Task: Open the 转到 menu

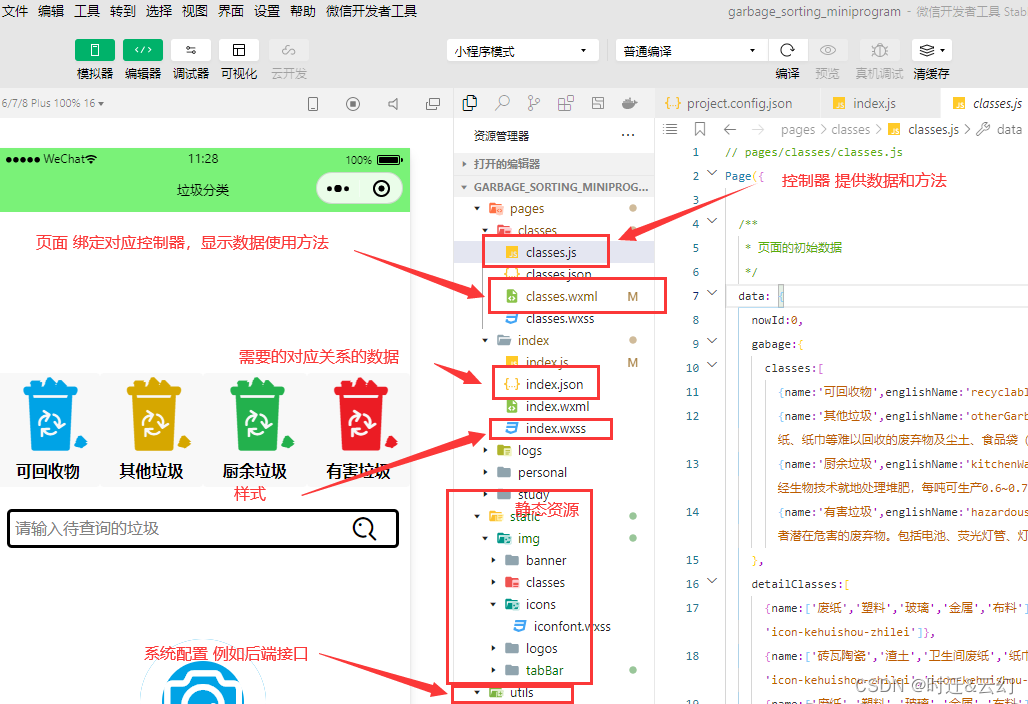Action: (123, 11)
